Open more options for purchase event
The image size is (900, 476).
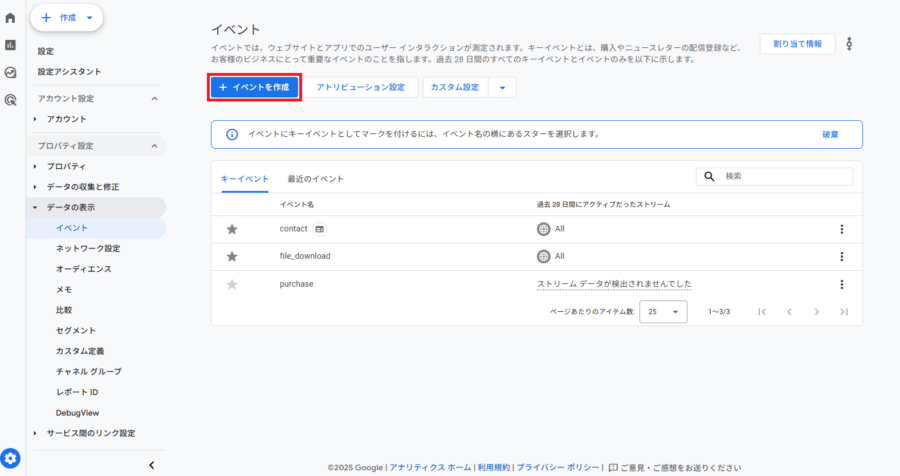click(842, 284)
